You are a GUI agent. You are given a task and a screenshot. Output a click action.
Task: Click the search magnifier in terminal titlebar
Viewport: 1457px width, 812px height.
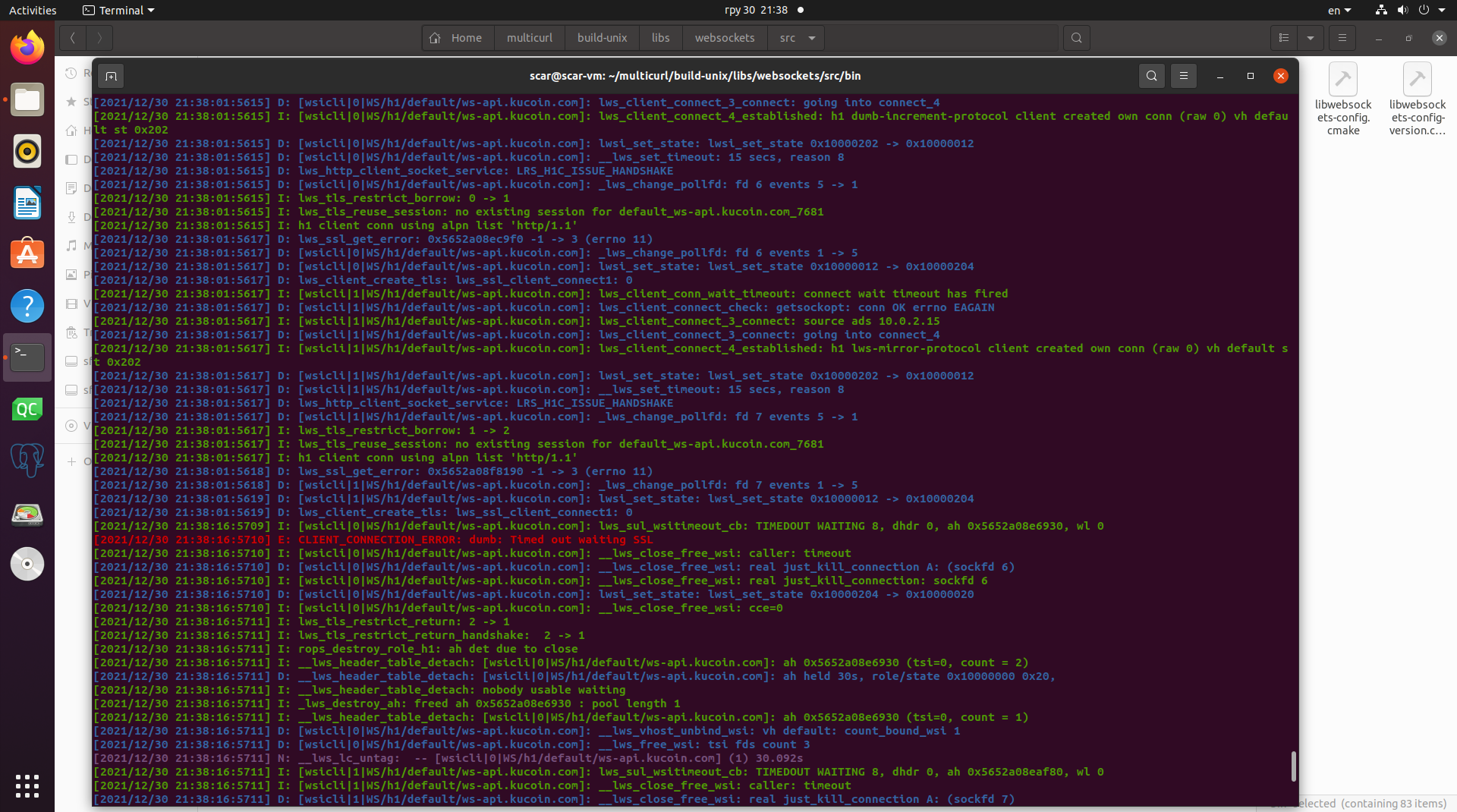(1151, 76)
